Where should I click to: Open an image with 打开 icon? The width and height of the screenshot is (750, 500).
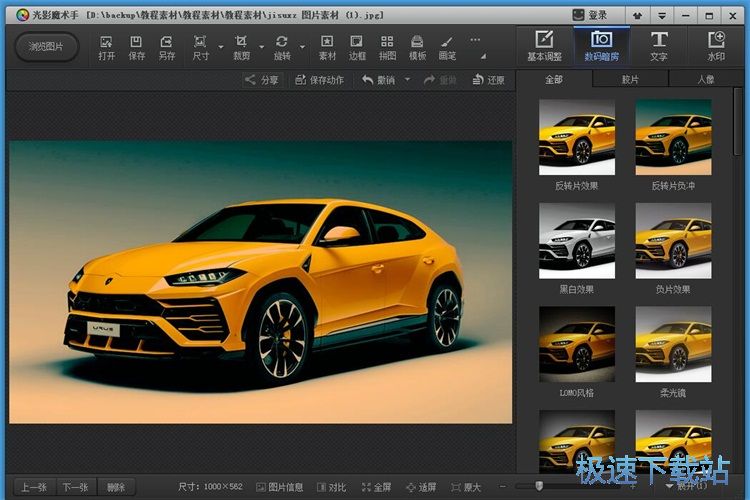tap(106, 48)
